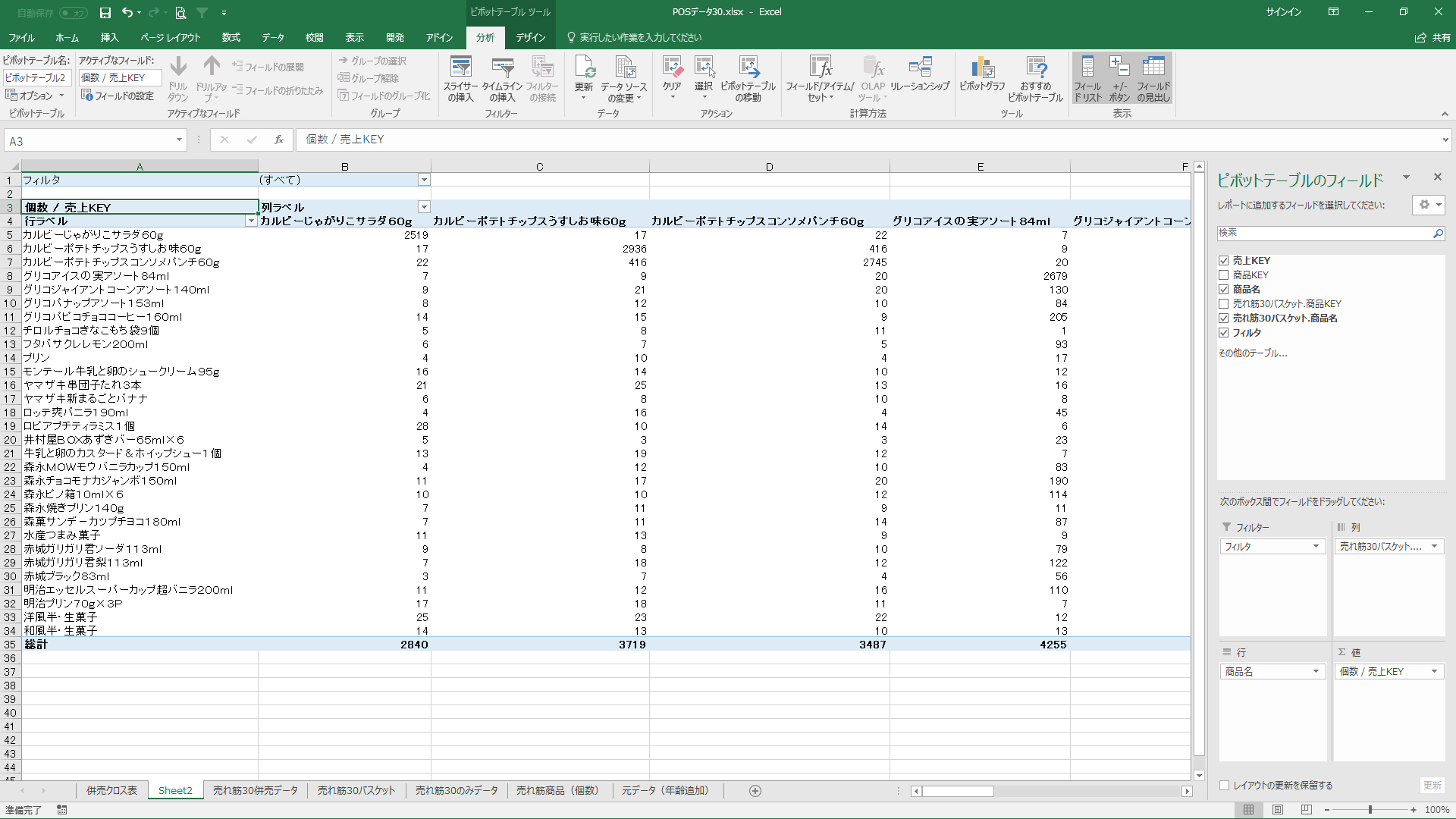Click ピボットテーブルの移動 icon

point(748,79)
